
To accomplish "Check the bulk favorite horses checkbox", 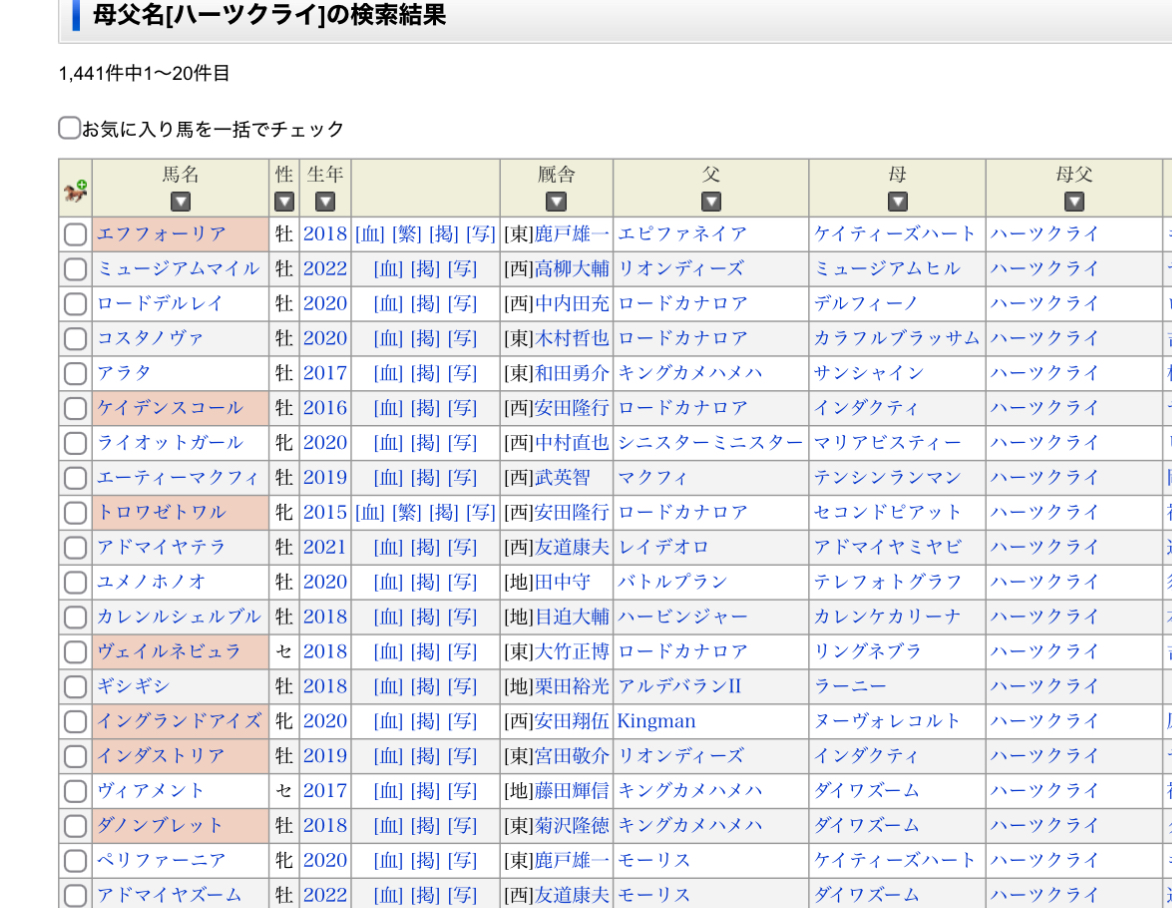I will [x=69, y=128].
